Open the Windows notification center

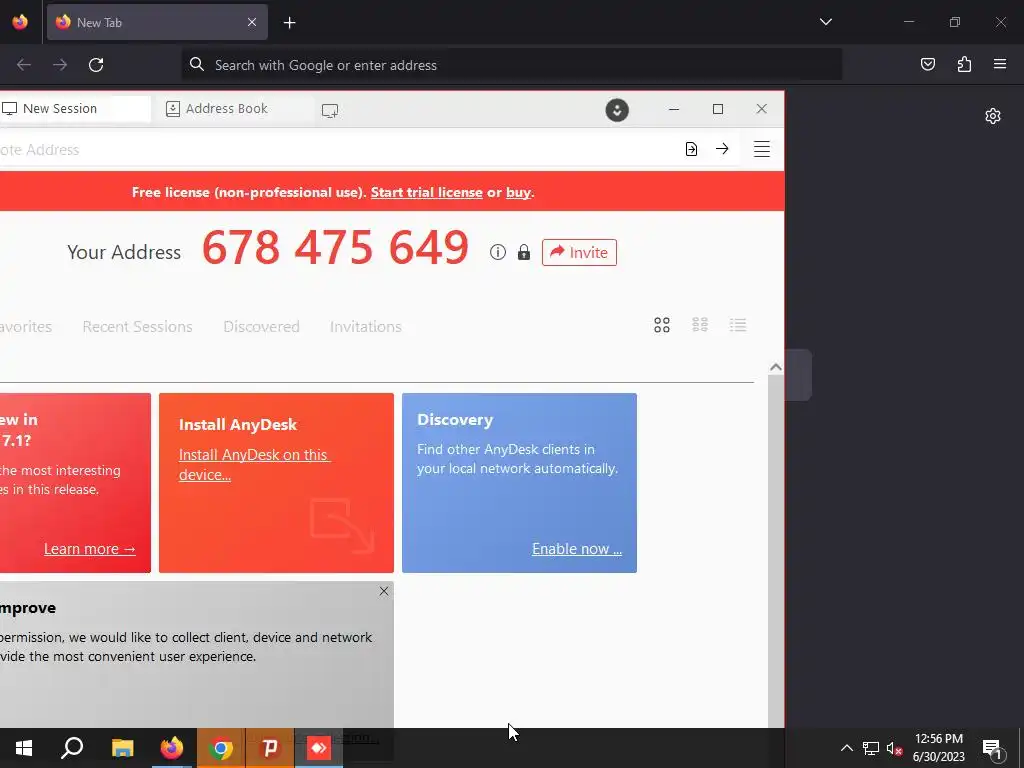(x=992, y=748)
